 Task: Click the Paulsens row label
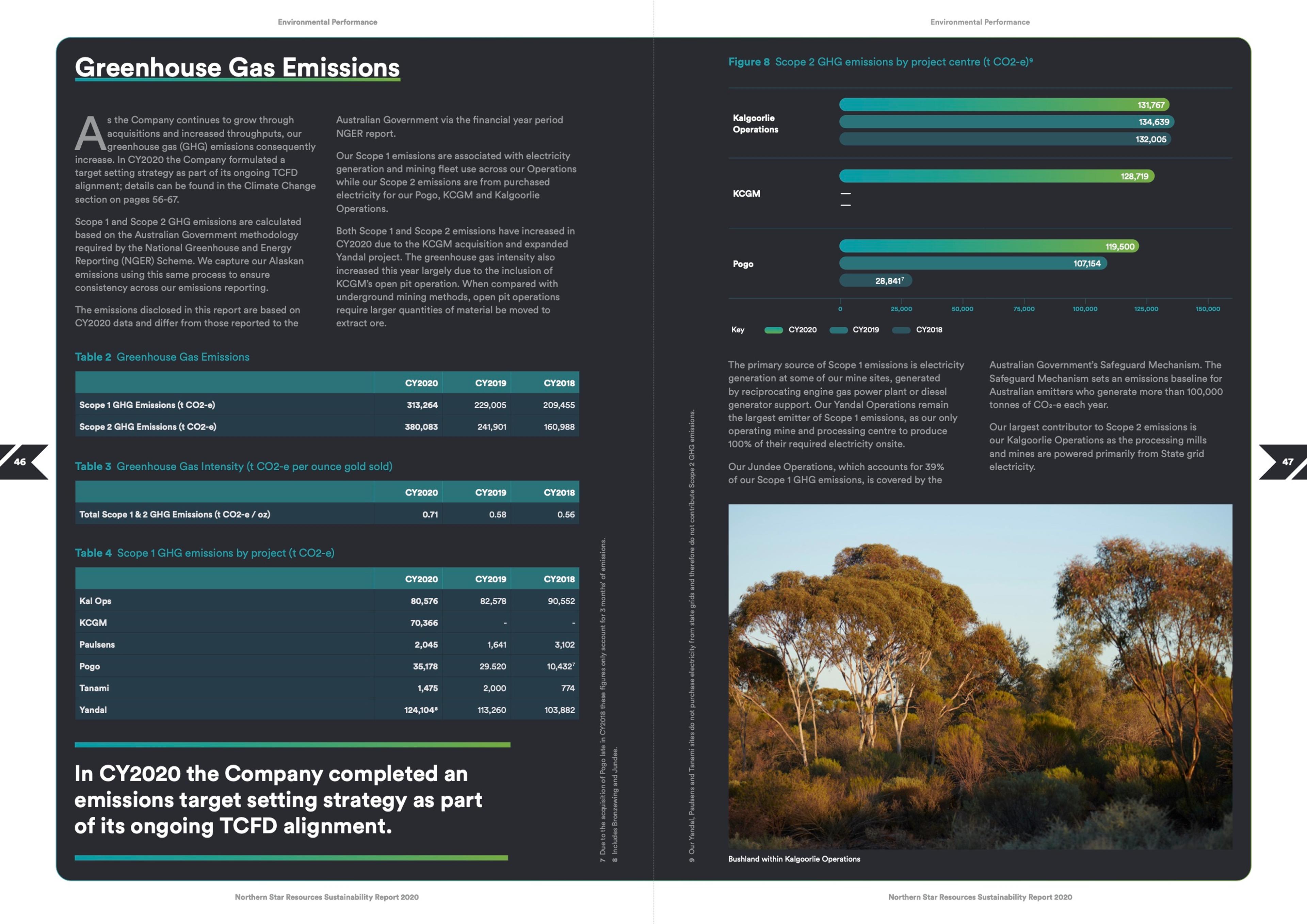97,644
